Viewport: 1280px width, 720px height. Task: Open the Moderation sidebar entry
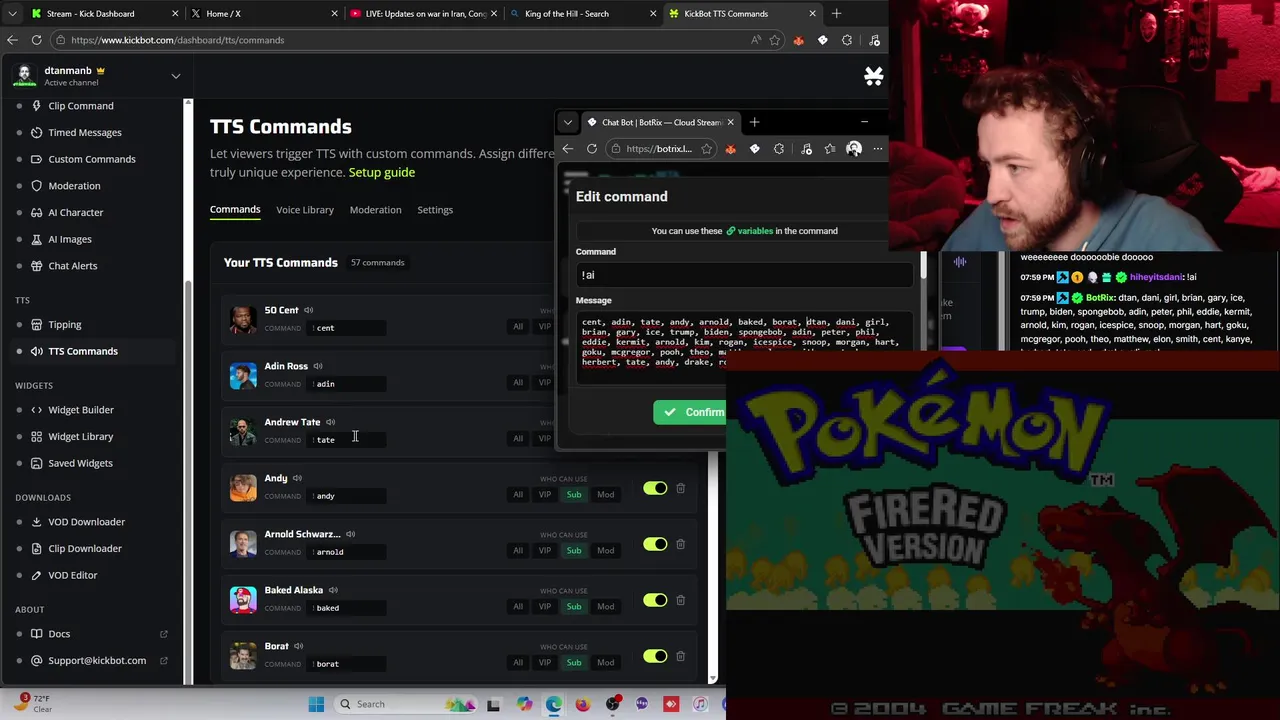click(x=74, y=186)
